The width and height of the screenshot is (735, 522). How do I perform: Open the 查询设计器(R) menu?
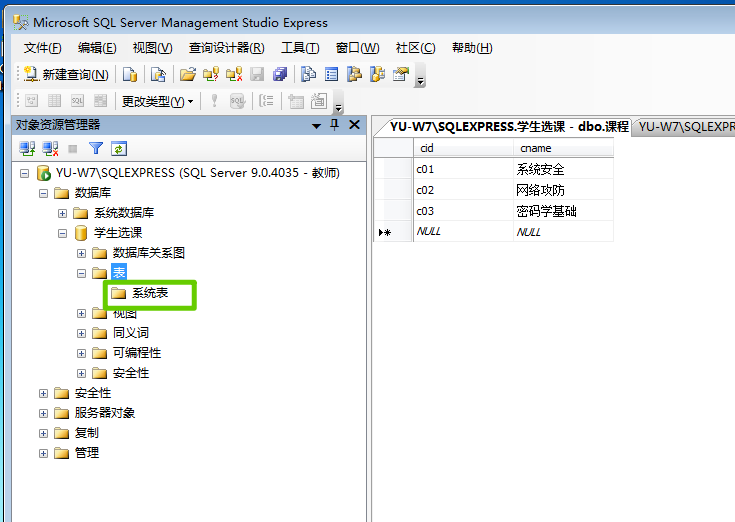click(x=226, y=48)
